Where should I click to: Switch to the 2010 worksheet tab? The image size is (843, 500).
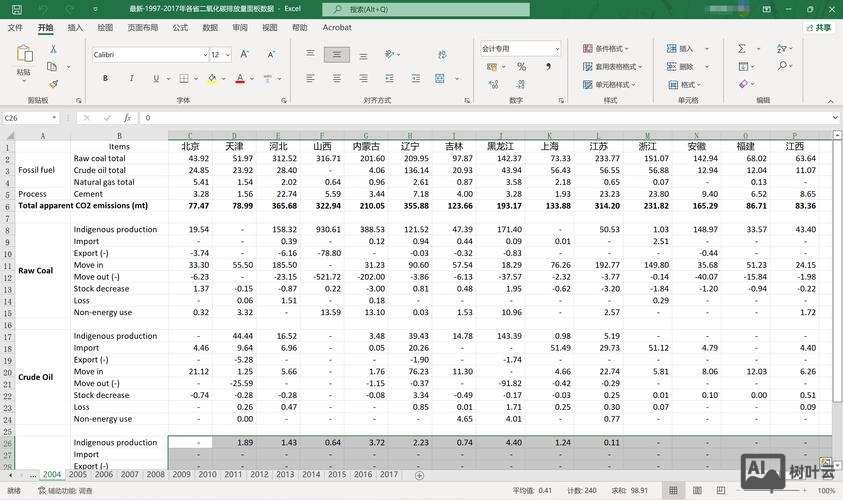[207, 474]
